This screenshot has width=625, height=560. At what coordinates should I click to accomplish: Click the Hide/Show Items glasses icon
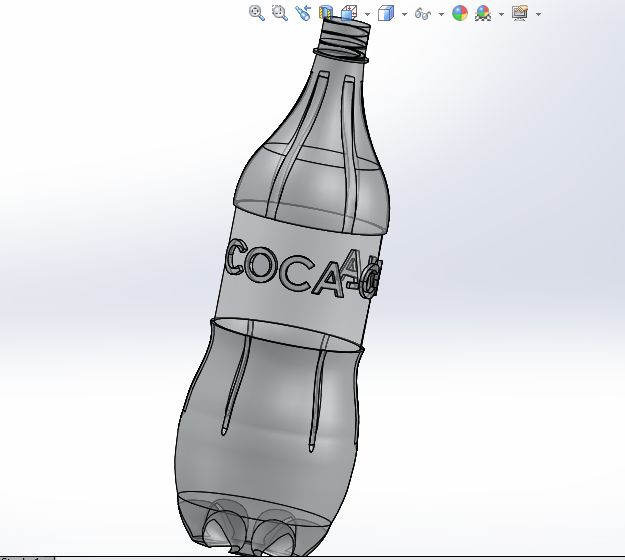[x=423, y=14]
